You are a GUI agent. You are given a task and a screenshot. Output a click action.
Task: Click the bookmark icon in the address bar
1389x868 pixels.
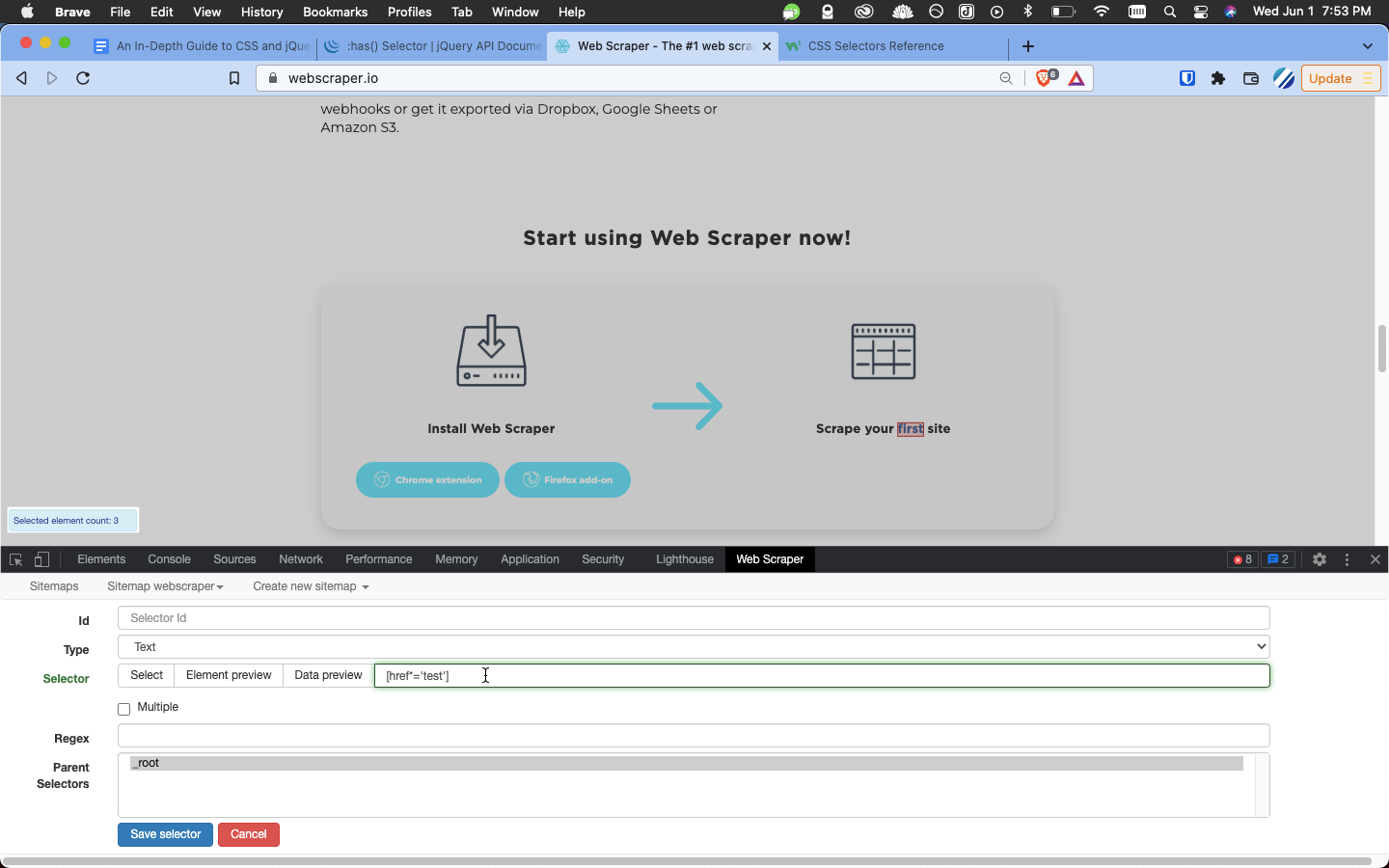pos(233,78)
